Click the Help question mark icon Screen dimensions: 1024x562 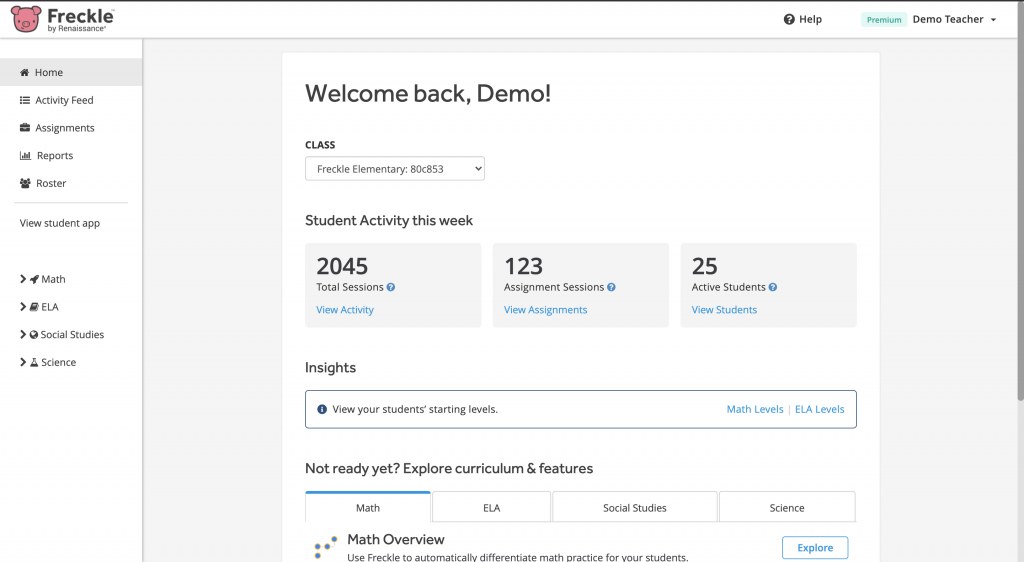pos(789,20)
